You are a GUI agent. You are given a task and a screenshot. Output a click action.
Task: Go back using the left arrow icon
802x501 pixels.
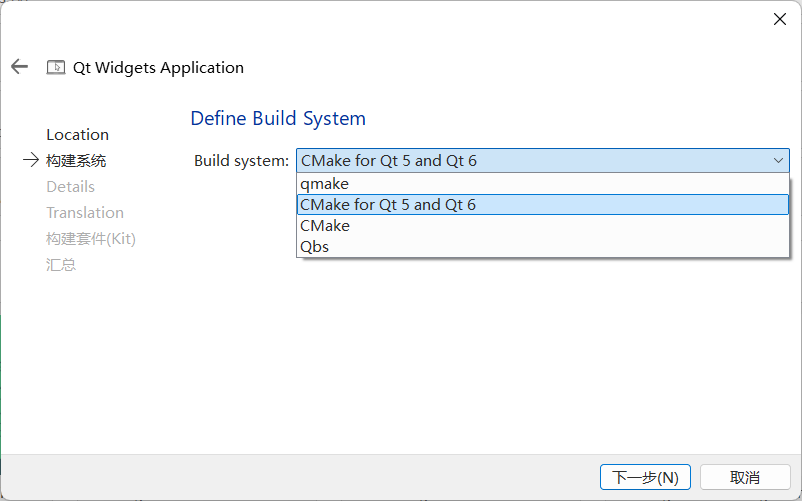pyautogui.click(x=19, y=66)
